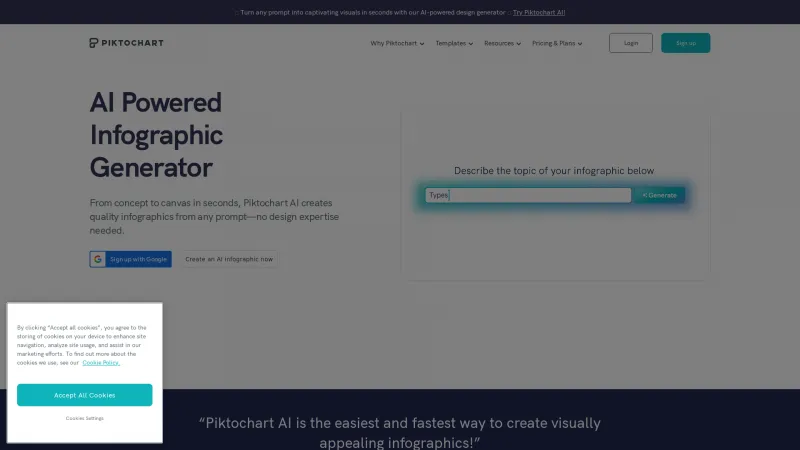
Task: Click the Sign up button
Action: (686, 43)
